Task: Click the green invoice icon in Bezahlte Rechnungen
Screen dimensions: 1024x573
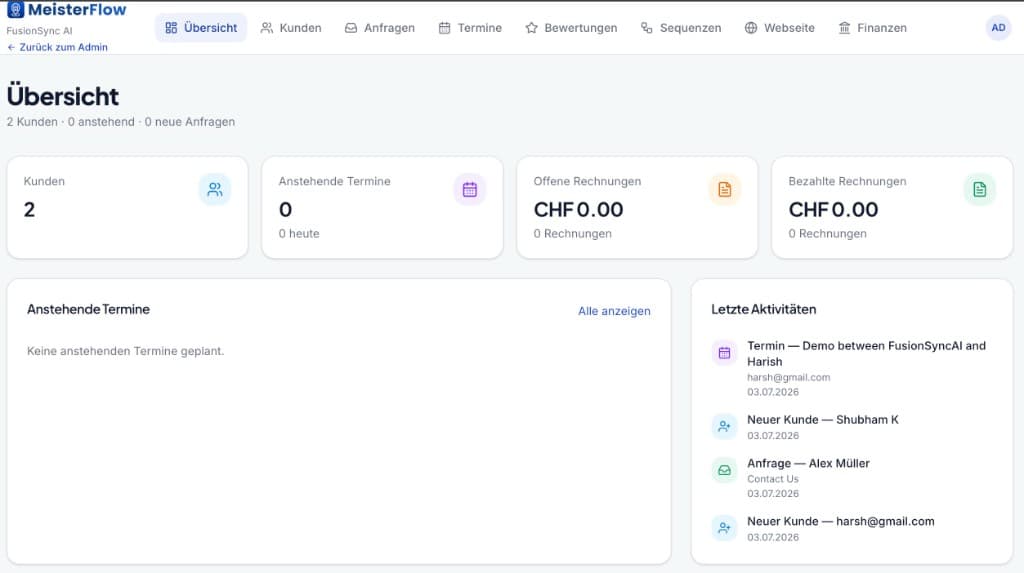Action: 980,189
